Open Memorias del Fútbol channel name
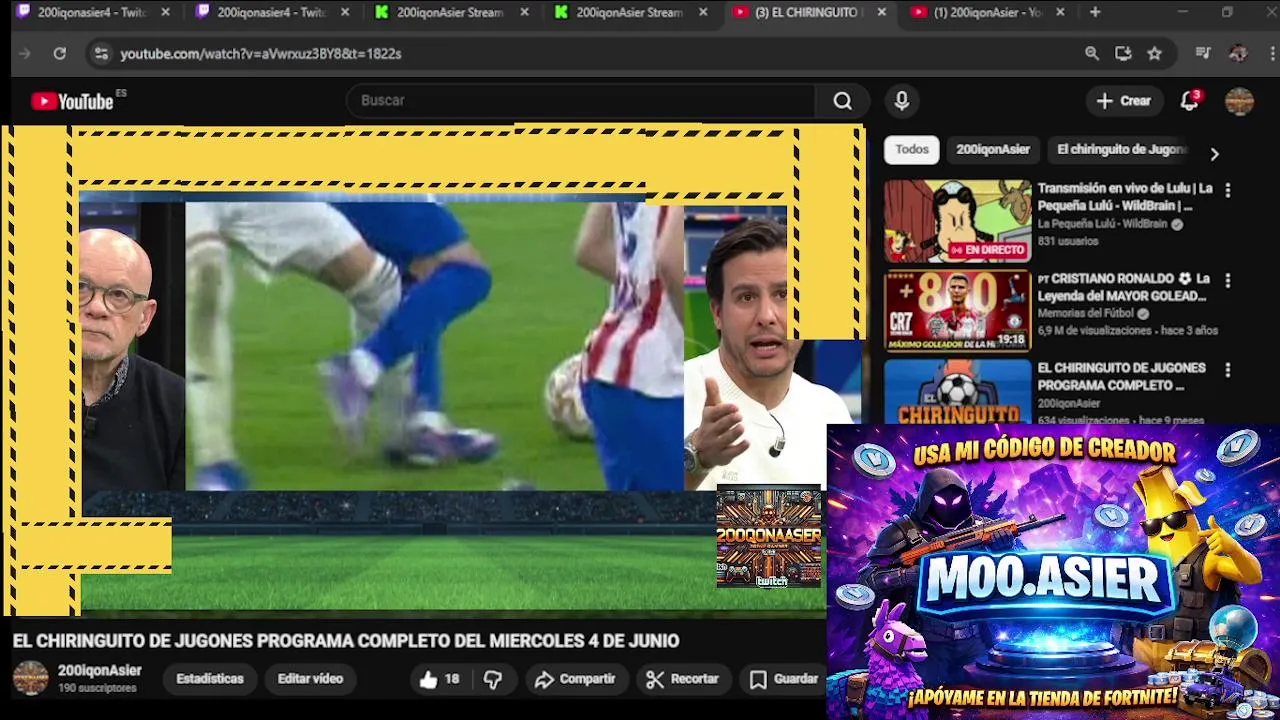1280x720 pixels. pos(1086,314)
